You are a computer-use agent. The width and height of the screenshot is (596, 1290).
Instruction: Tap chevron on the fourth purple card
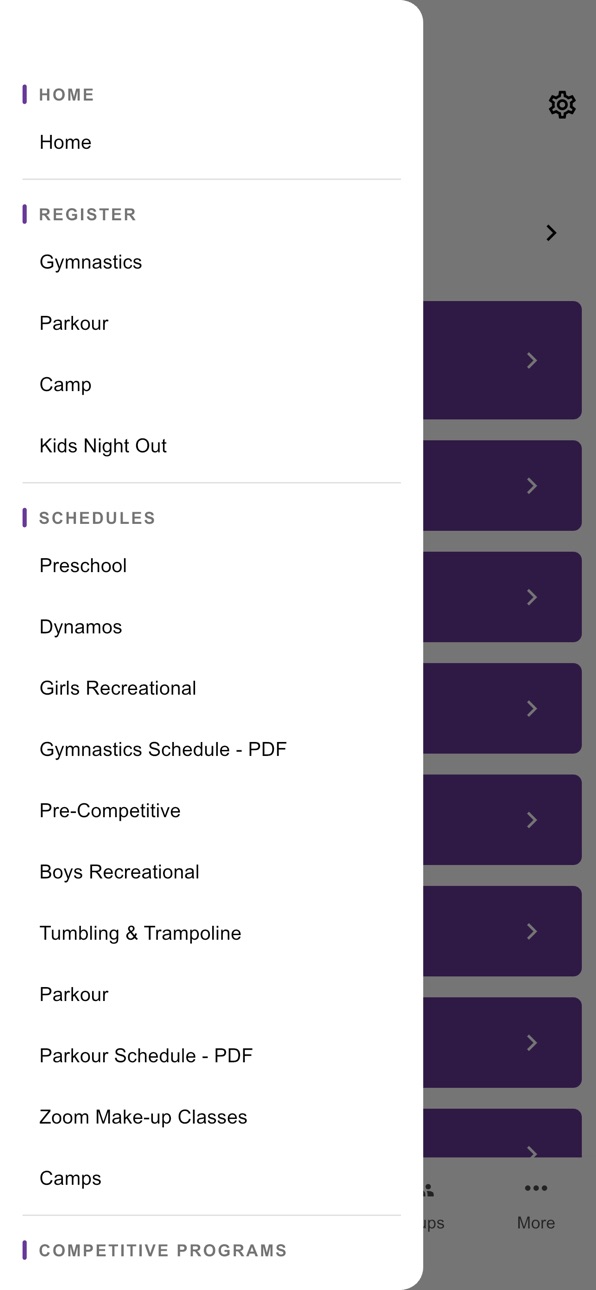pos(532,709)
